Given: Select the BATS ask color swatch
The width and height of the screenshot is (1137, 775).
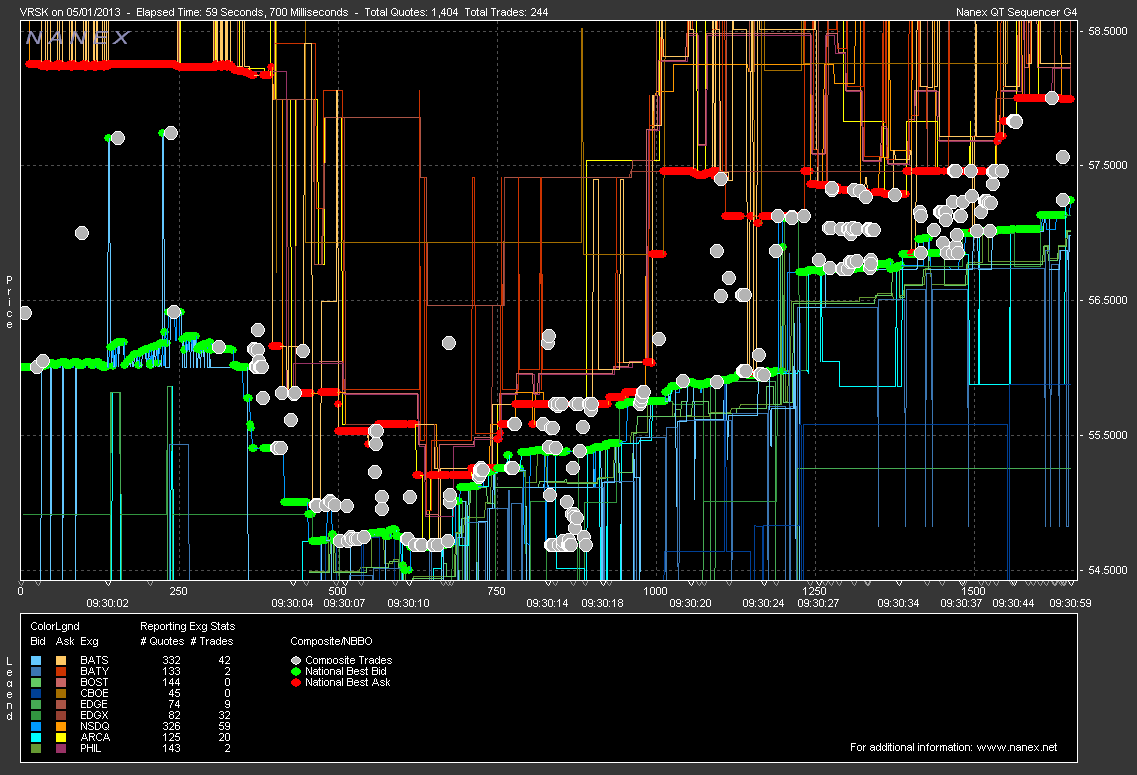Looking at the screenshot, I should click(x=61, y=660).
